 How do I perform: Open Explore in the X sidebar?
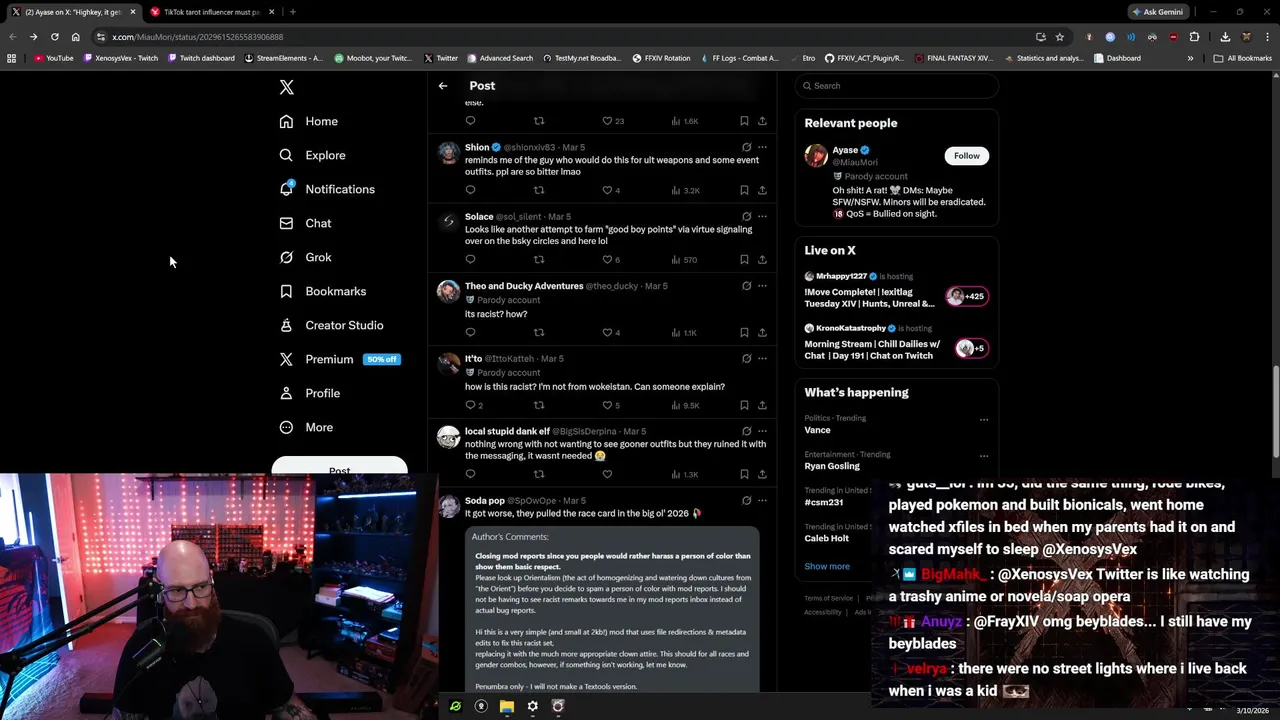(312, 155)
